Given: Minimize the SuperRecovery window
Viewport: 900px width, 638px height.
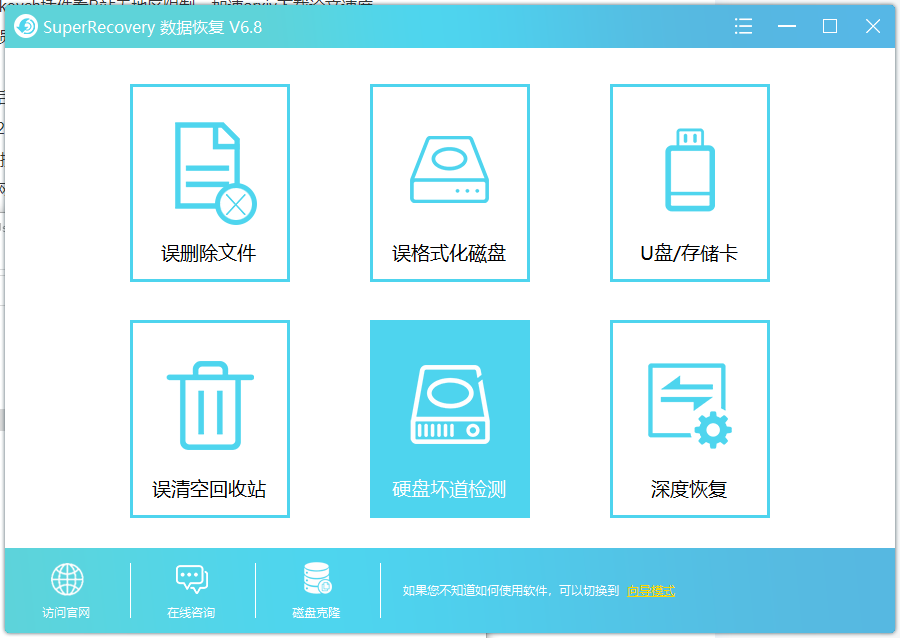Looking at the screenshot, I should click(786, 26).
